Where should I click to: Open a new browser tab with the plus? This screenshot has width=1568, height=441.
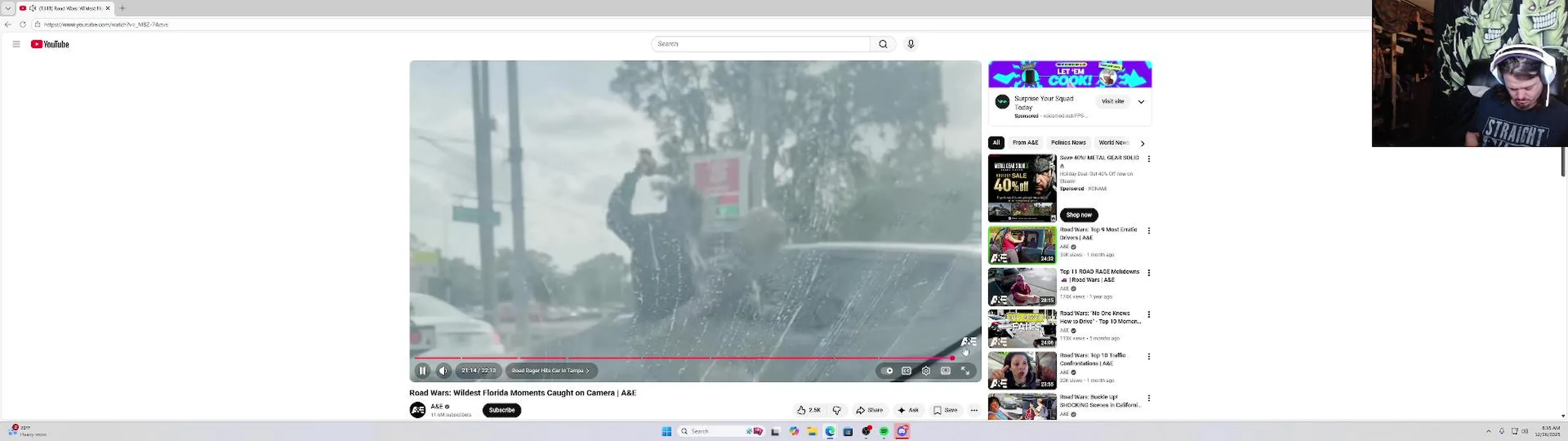pyautogui.click(x=123, y=8)
